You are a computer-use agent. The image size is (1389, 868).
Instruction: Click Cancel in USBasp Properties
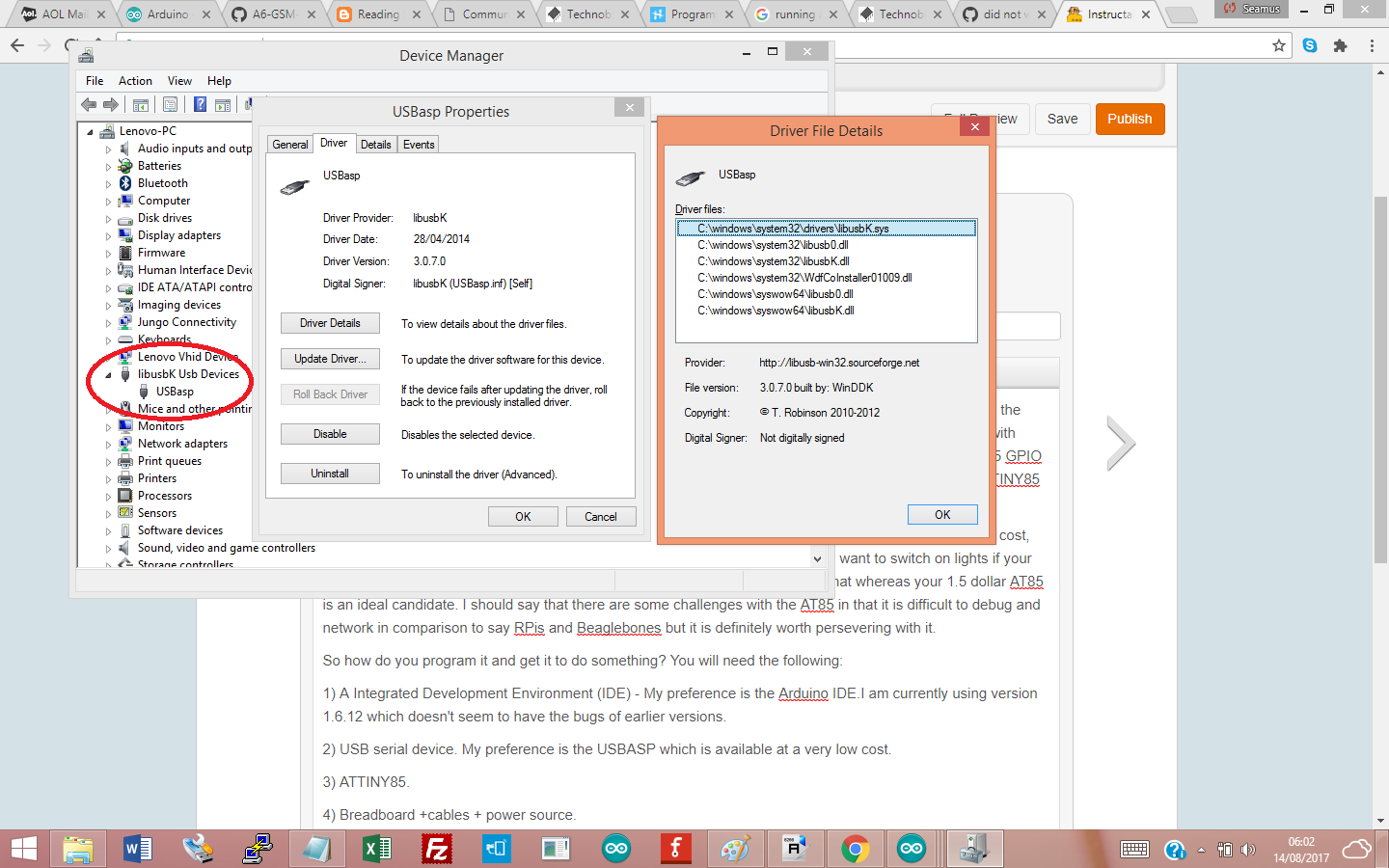[601, 517]
